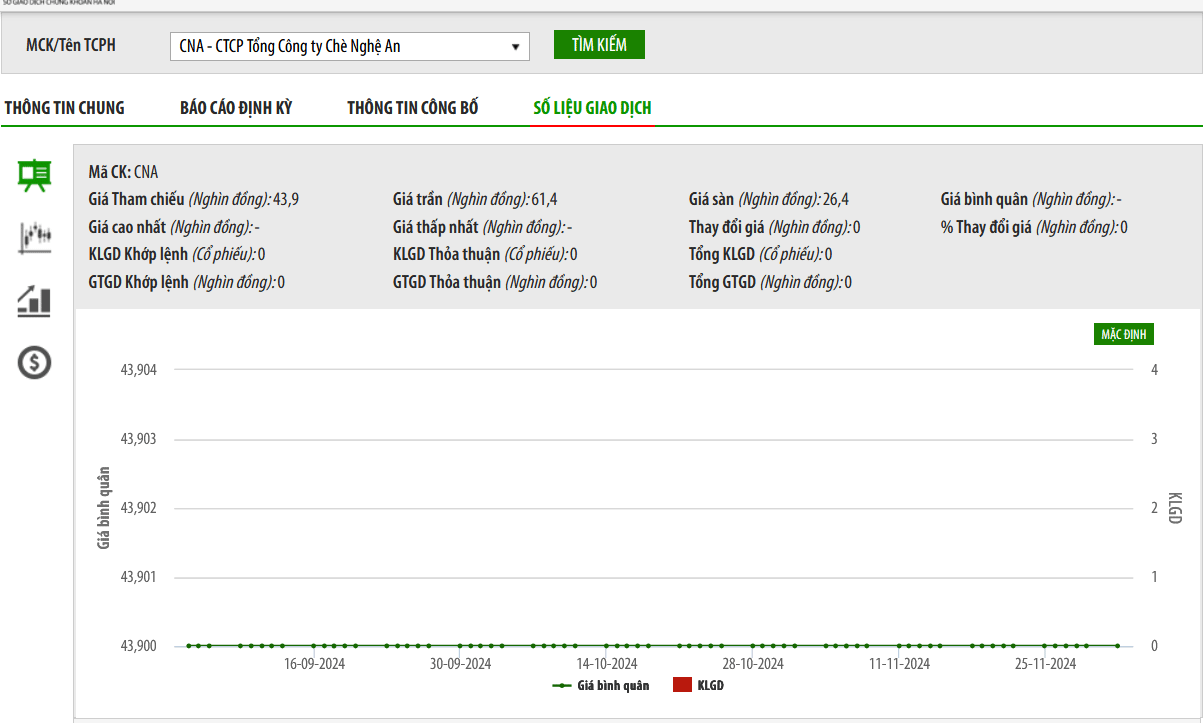Click the last data point on chart line
The image size is (1203, 723).
pos(1117,646)
